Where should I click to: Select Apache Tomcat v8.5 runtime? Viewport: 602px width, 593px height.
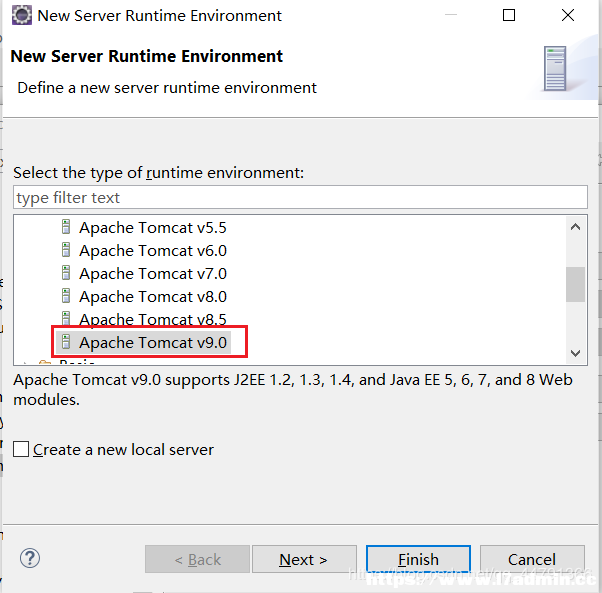pyautogui.click(x=153, y=319)
